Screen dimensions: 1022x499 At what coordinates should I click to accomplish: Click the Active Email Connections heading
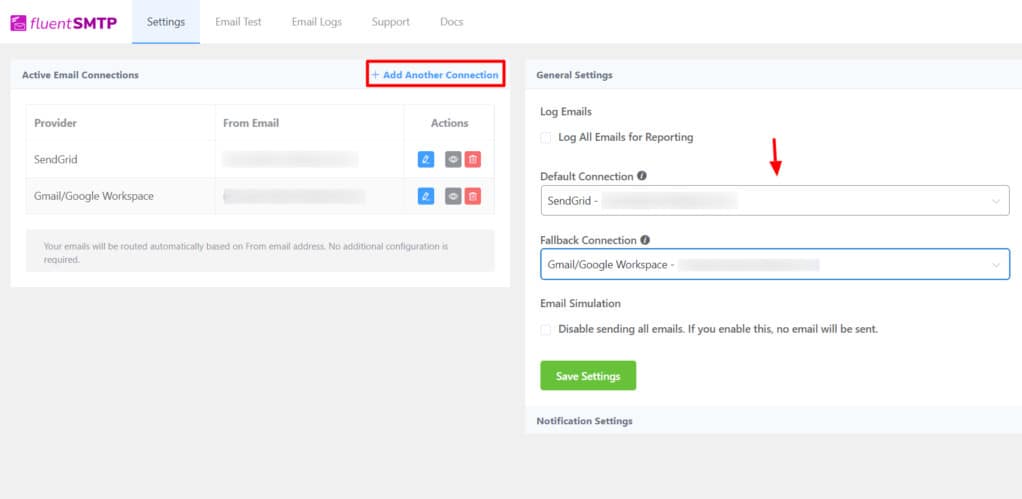80,75
